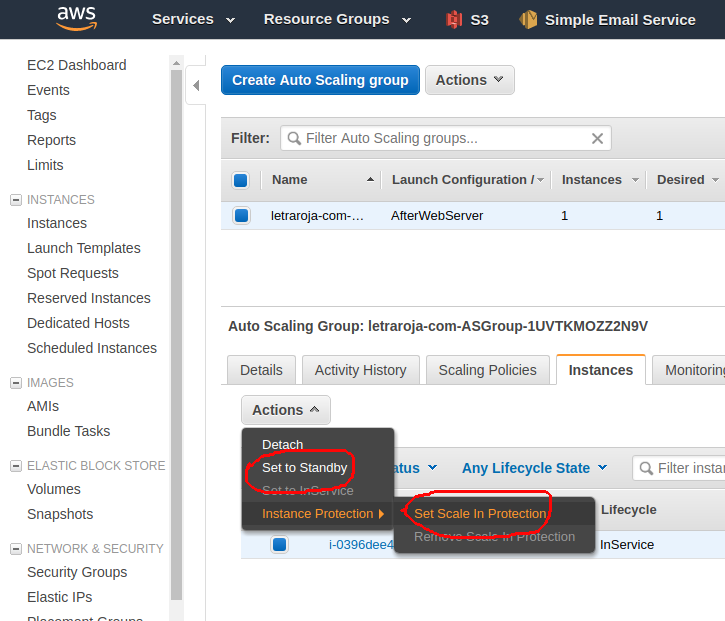
Task: Open Instances in the sidebar
Action: pos(57,223)
